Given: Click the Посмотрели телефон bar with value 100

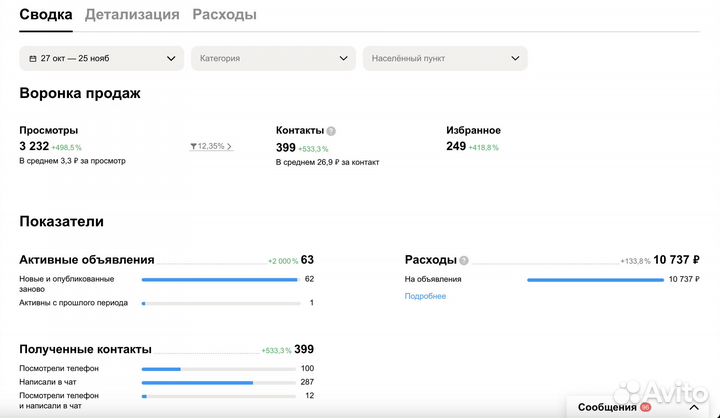Looking at the screenshot, I should point(219,369).
